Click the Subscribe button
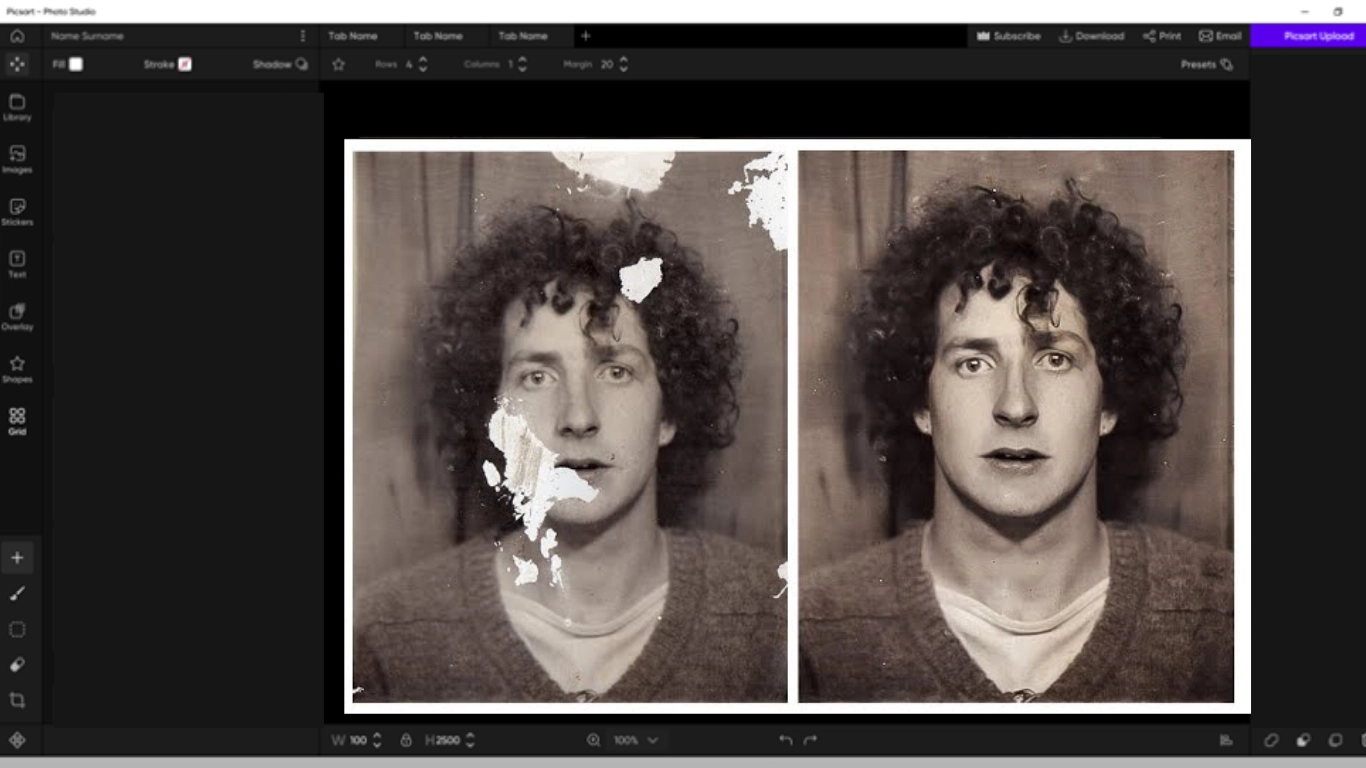This screenshot has width=1366, height=768. pos(1009,36)
